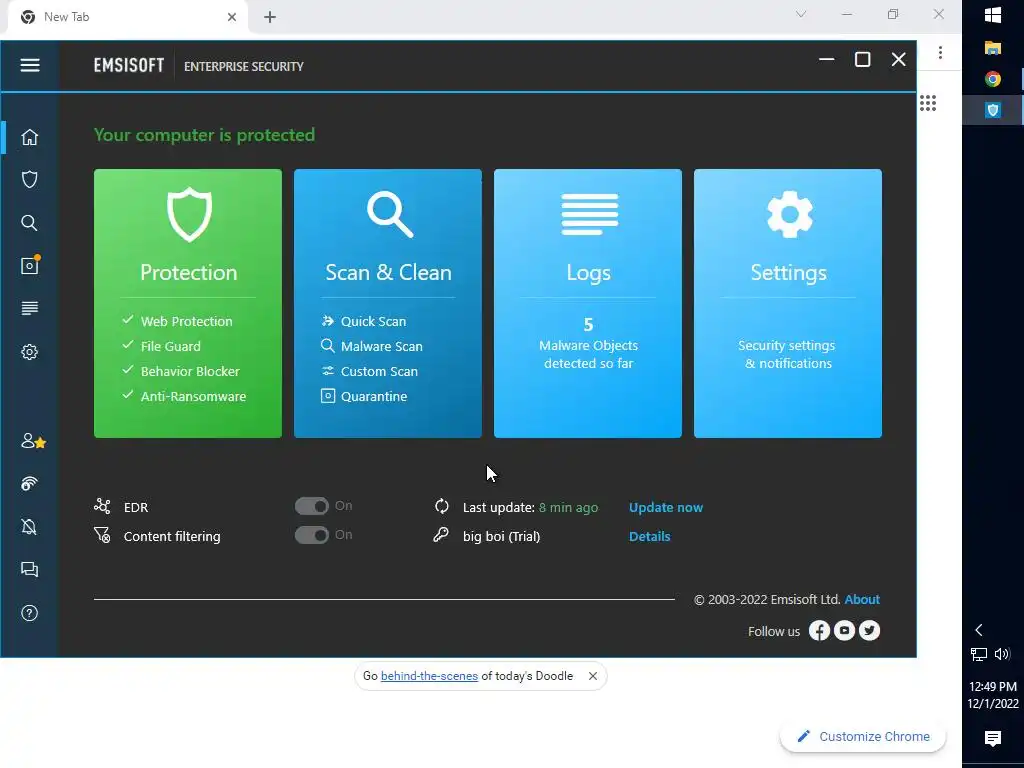Click Update now link
Screen dimensions: 1024x768
click(x=665, y=507)
